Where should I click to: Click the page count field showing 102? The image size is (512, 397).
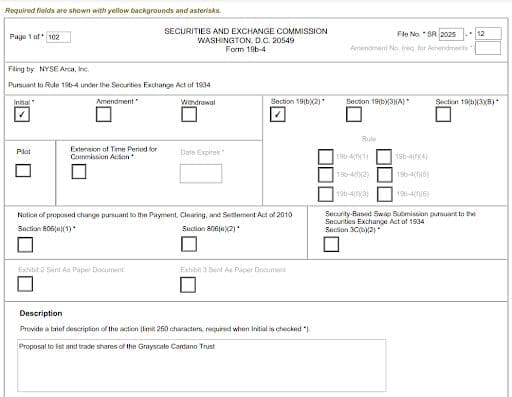click(58, 37)
